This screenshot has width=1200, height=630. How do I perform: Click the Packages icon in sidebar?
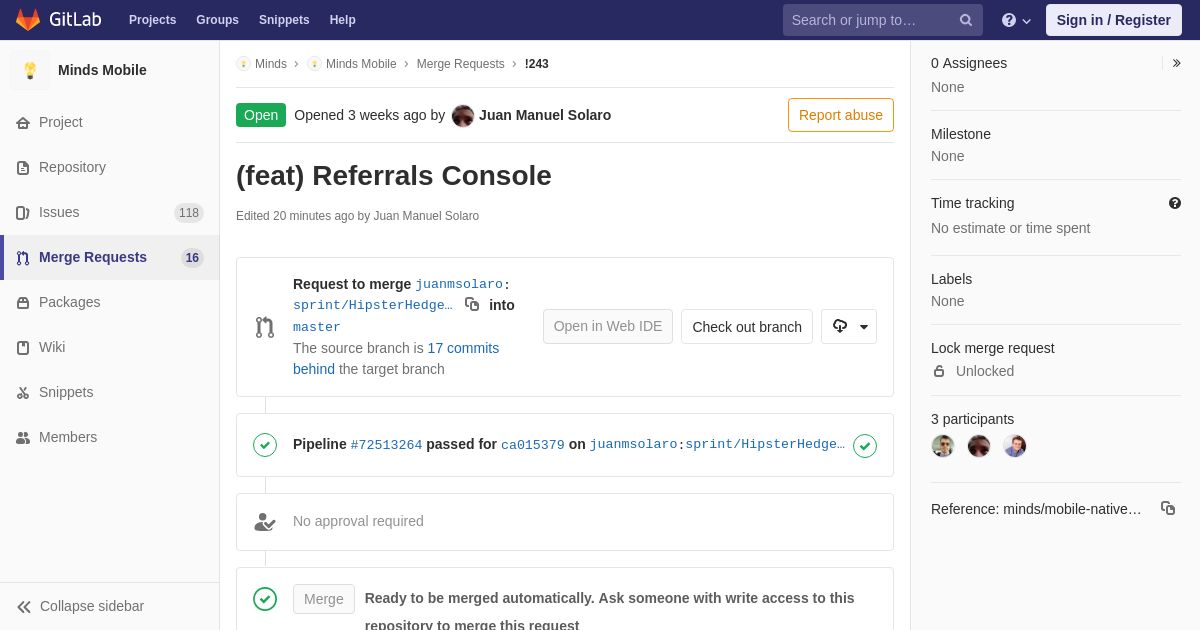pos(23,302)
